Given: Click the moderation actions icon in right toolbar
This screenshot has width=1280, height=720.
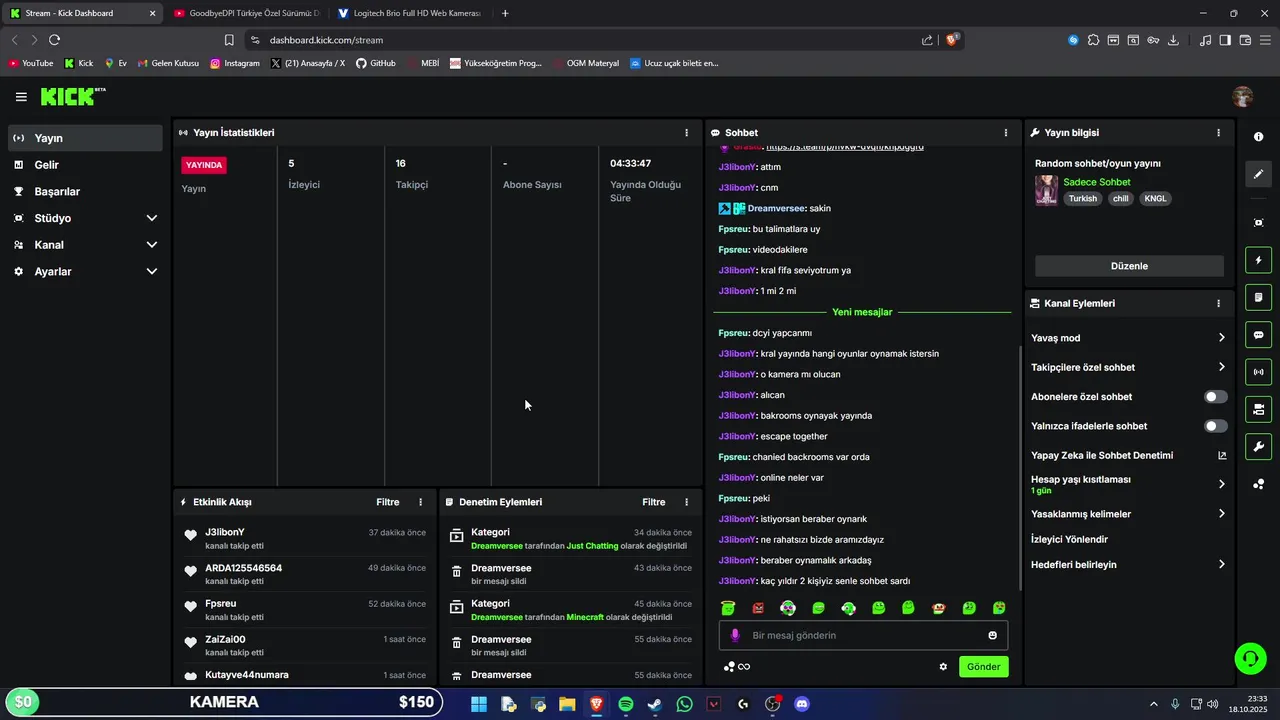Looking at the screenshot, I should (1258, 409).
